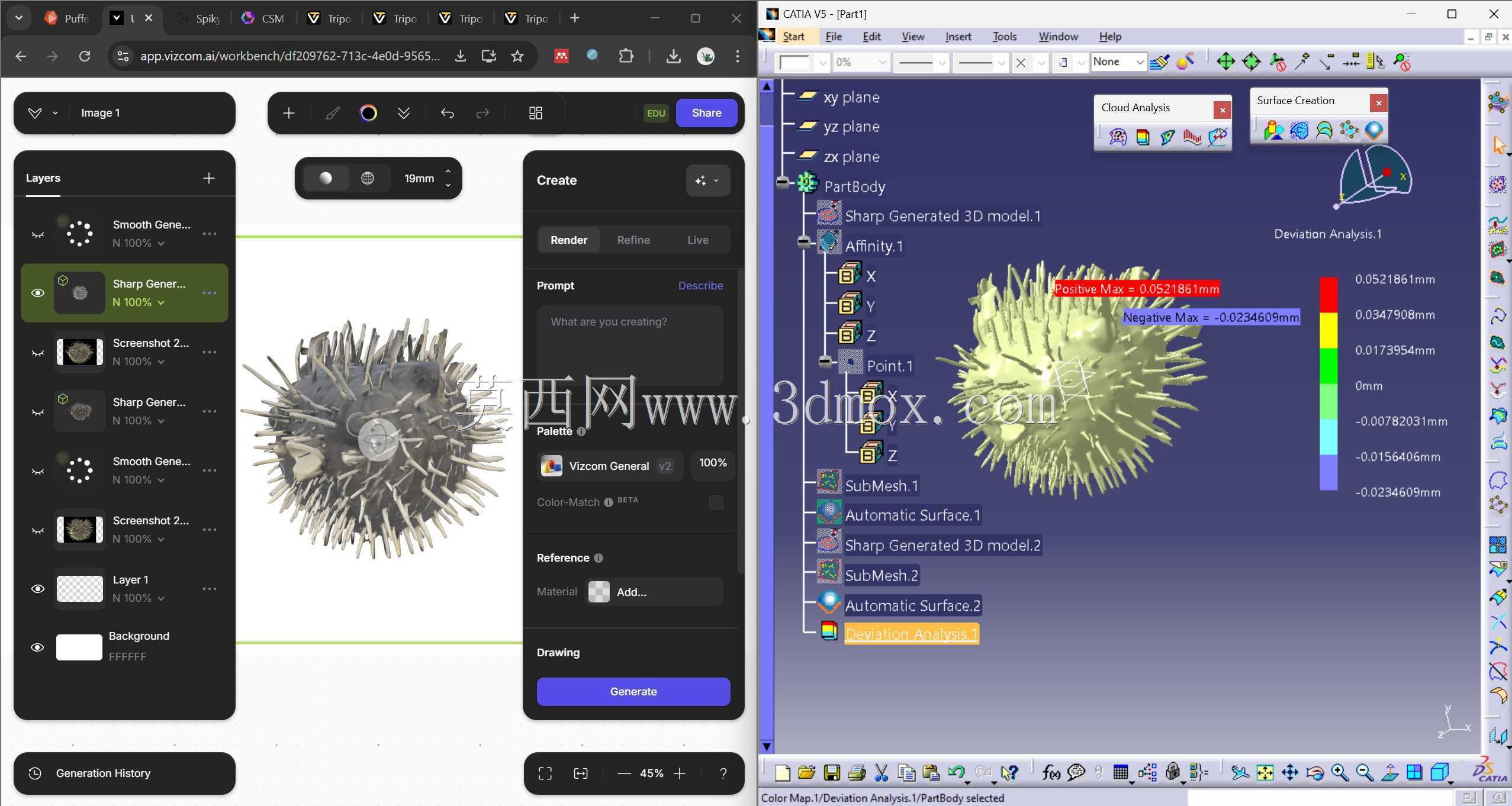The width and height of the screenshot is (1512, 806).
Task: Click the undo arrow in Vizcom toolbar
Action: click(x=448, y=113)
